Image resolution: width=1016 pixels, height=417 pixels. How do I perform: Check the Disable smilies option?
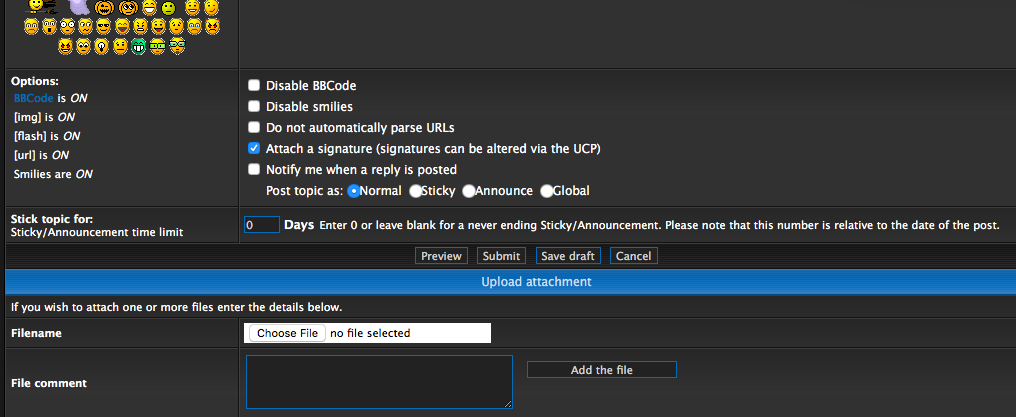pyautogui.click(x=254, y=107)
